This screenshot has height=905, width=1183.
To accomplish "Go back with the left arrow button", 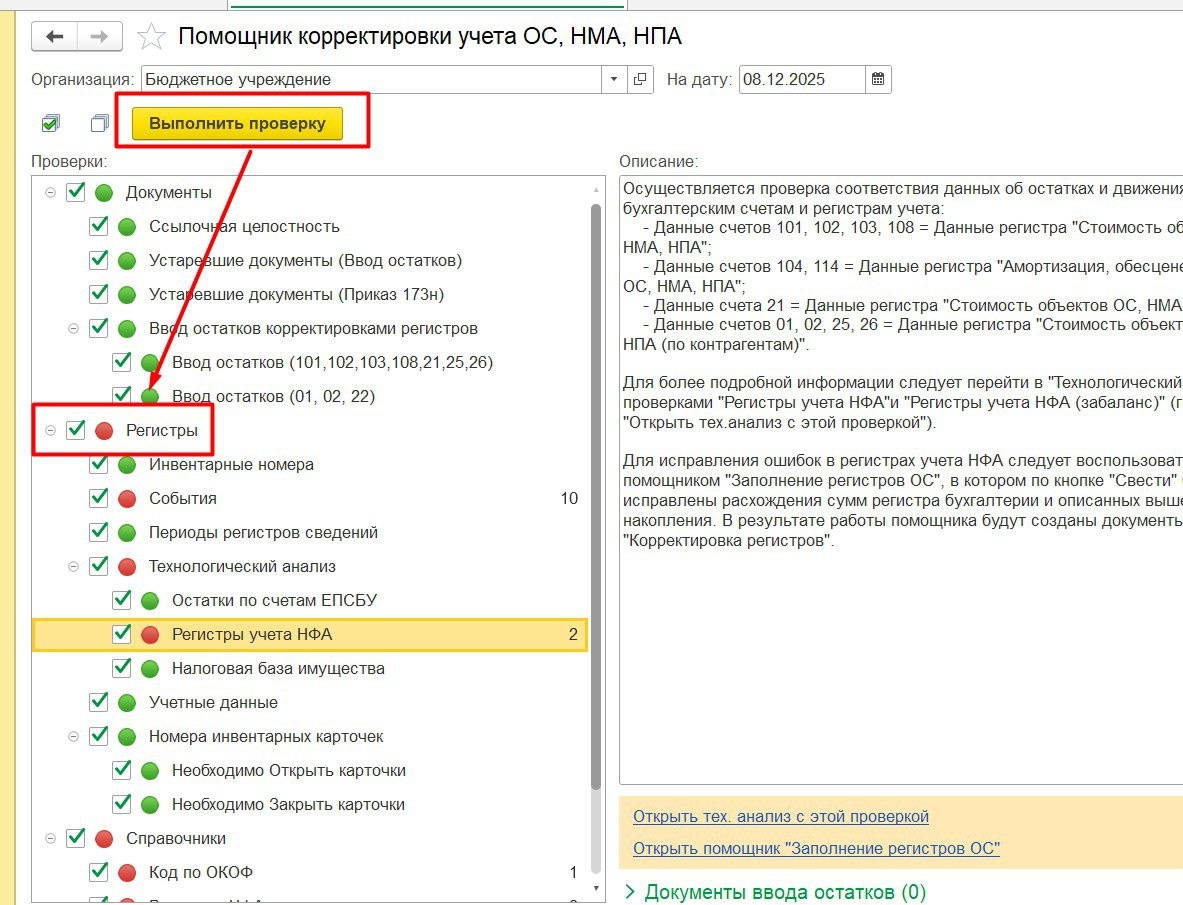I will pos(54,36).
